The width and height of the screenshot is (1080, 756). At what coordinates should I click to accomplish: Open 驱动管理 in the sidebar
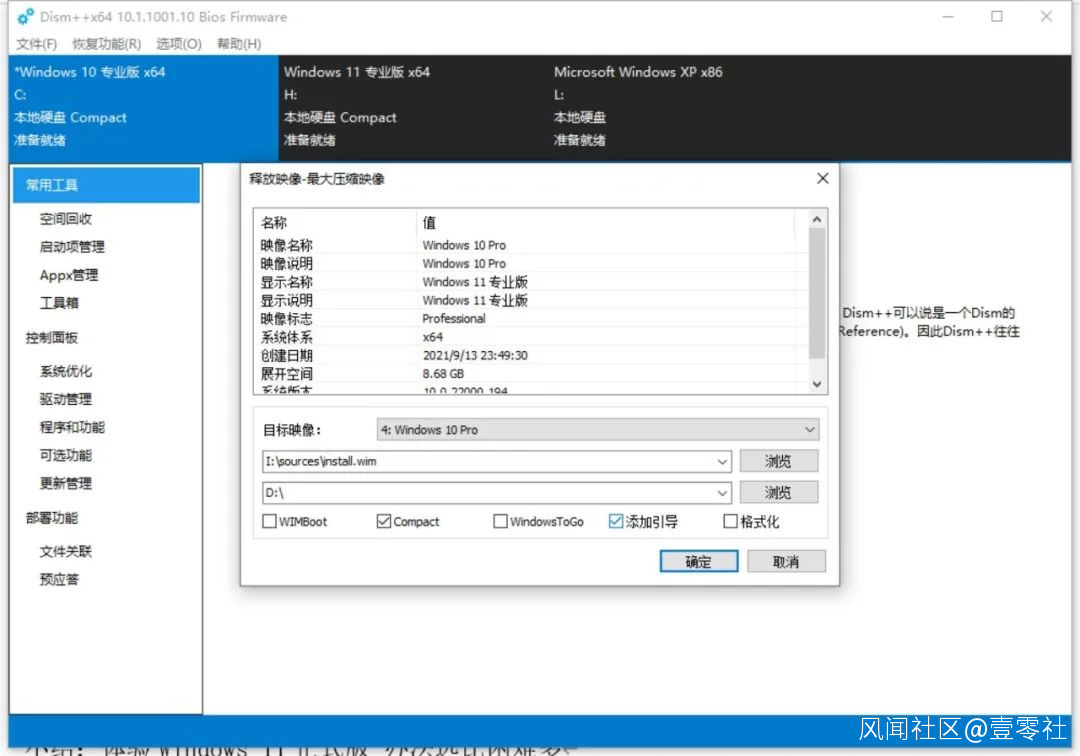[66, 399]
